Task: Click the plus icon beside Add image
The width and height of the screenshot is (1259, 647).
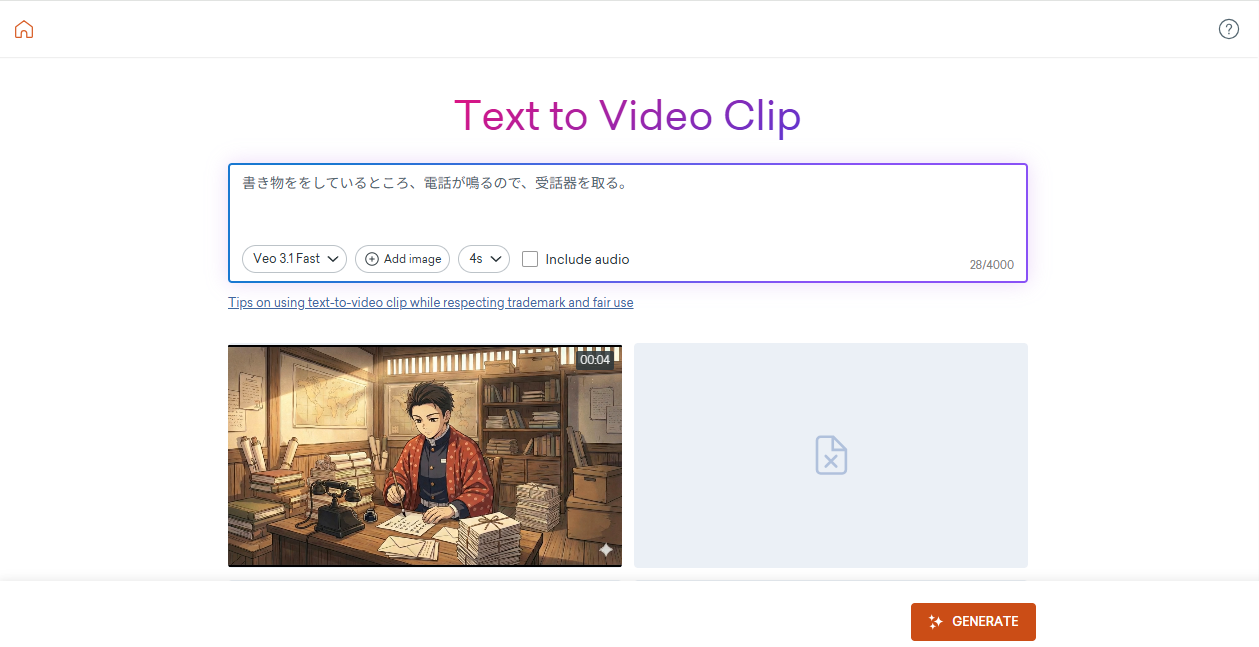Action: (x=371, y=259)
